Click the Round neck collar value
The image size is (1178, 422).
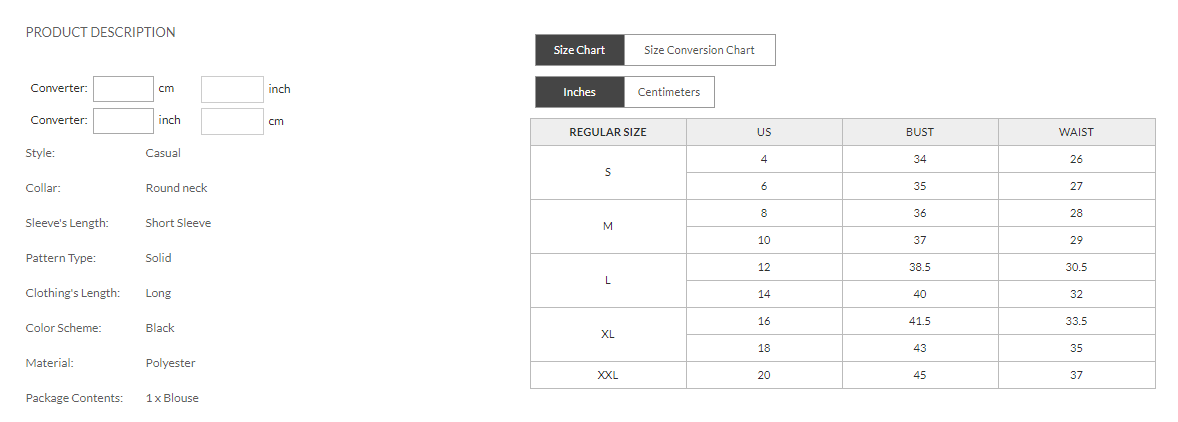(176, 188)
